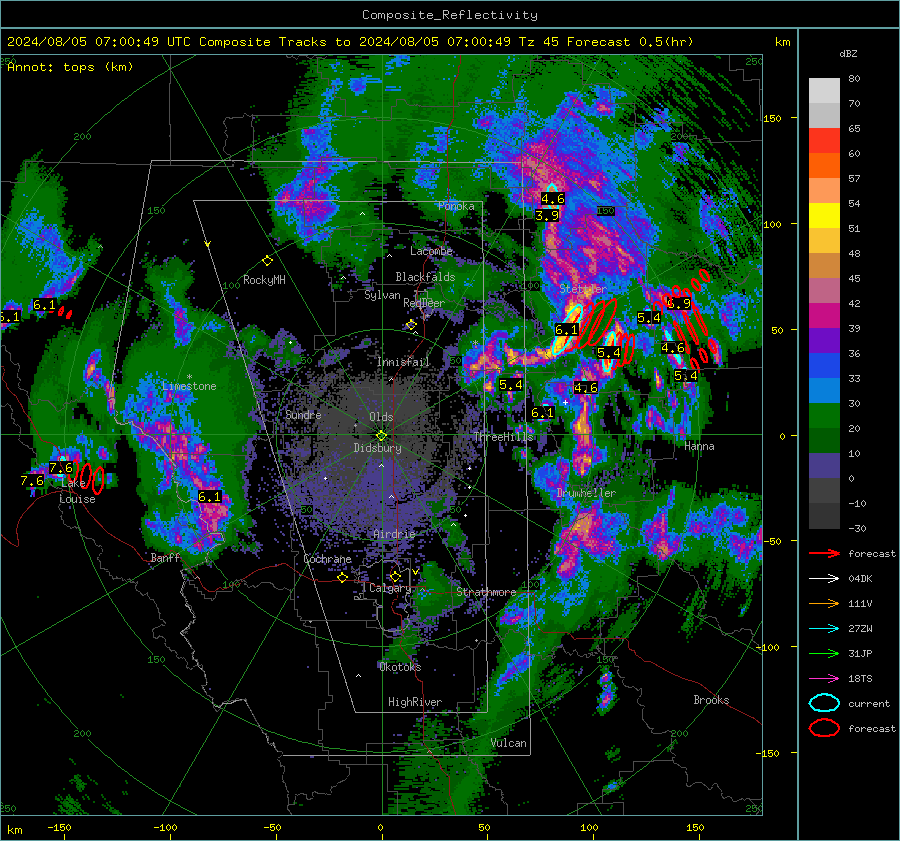Viewport: 900px width, 841px height.
Task: Click the Olds city label
Action: point(381,417)
